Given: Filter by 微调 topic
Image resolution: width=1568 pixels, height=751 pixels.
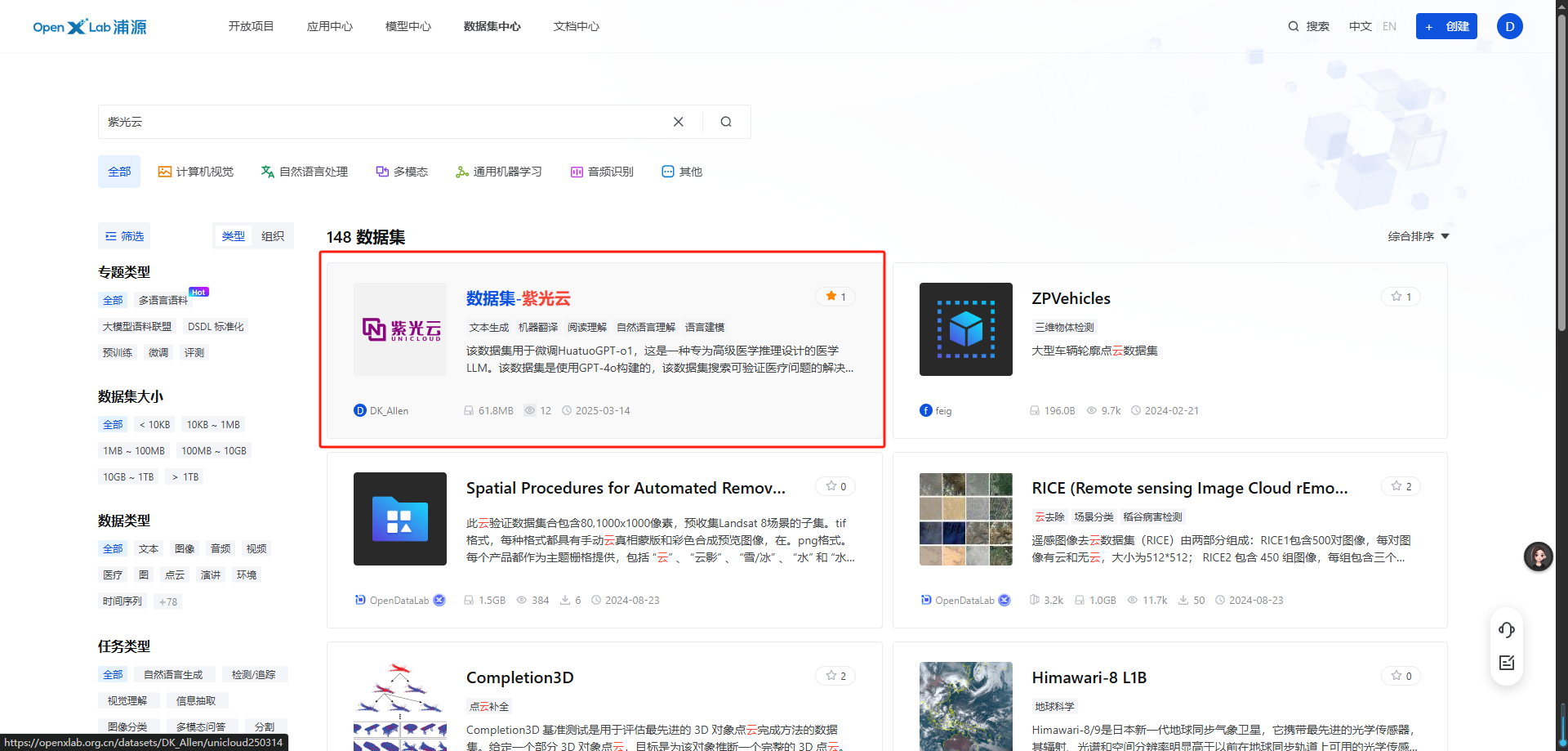Looking at the screenshot, I should click(158, 352).
